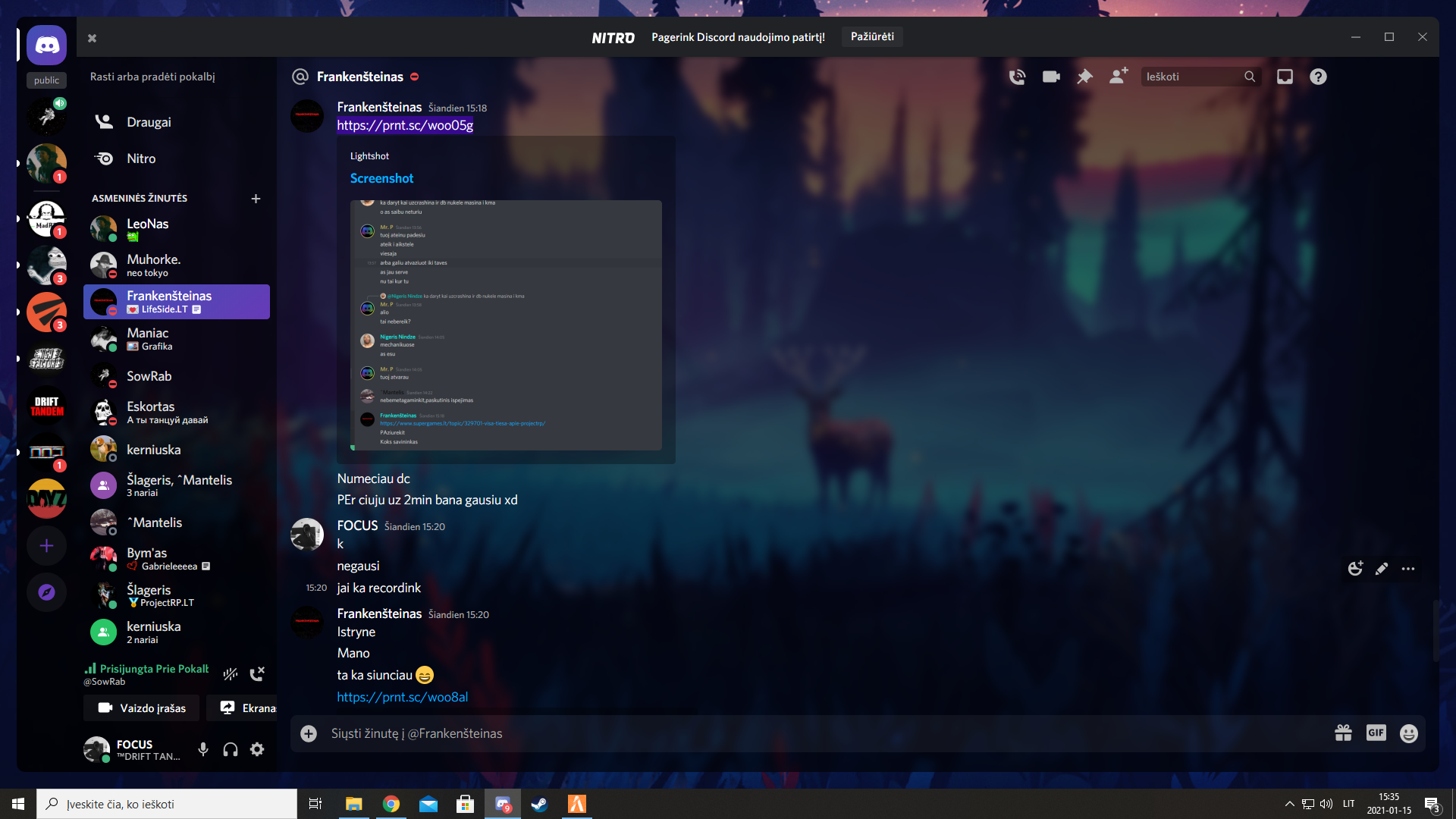Start a voice call with Frankenšteinas
1456x819 pixels.
pos(1017,77)
